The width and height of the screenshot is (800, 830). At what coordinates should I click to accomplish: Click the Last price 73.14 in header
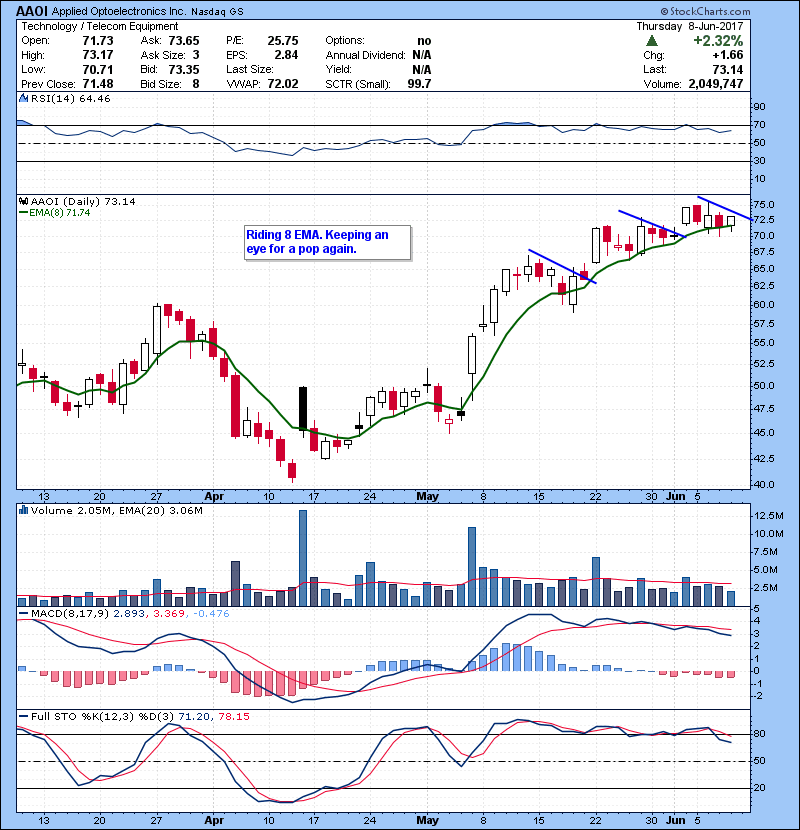pos(727,69)
